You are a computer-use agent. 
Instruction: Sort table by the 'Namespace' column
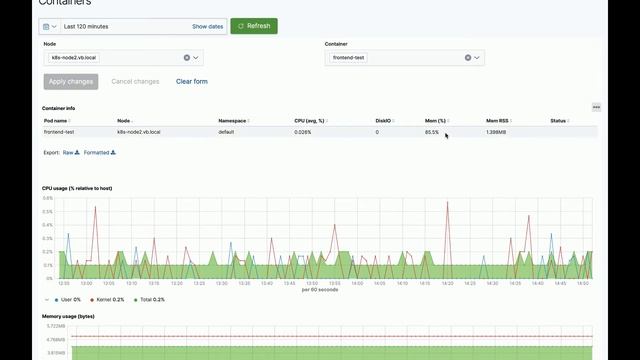[233, 121]
